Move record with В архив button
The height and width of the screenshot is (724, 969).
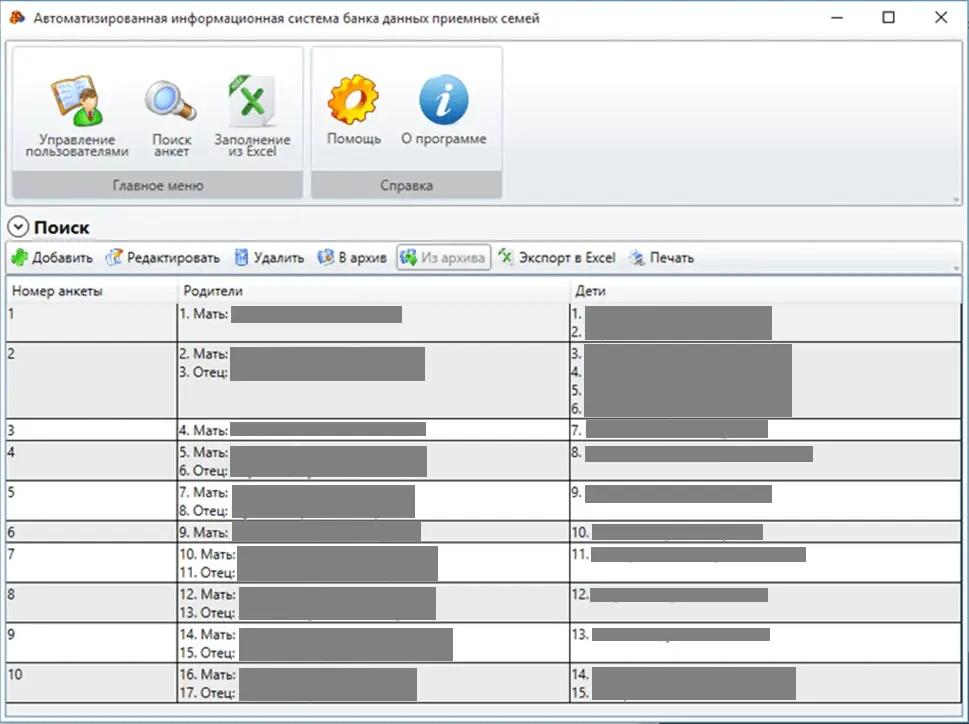tap(352, 258)
